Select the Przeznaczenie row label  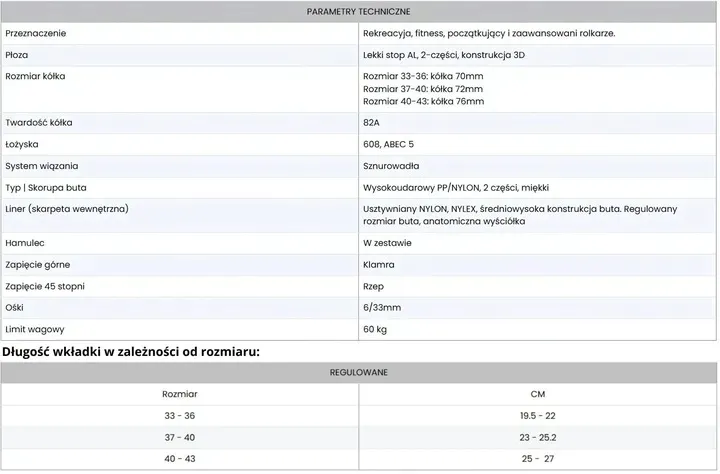click(x=36, y=33)
